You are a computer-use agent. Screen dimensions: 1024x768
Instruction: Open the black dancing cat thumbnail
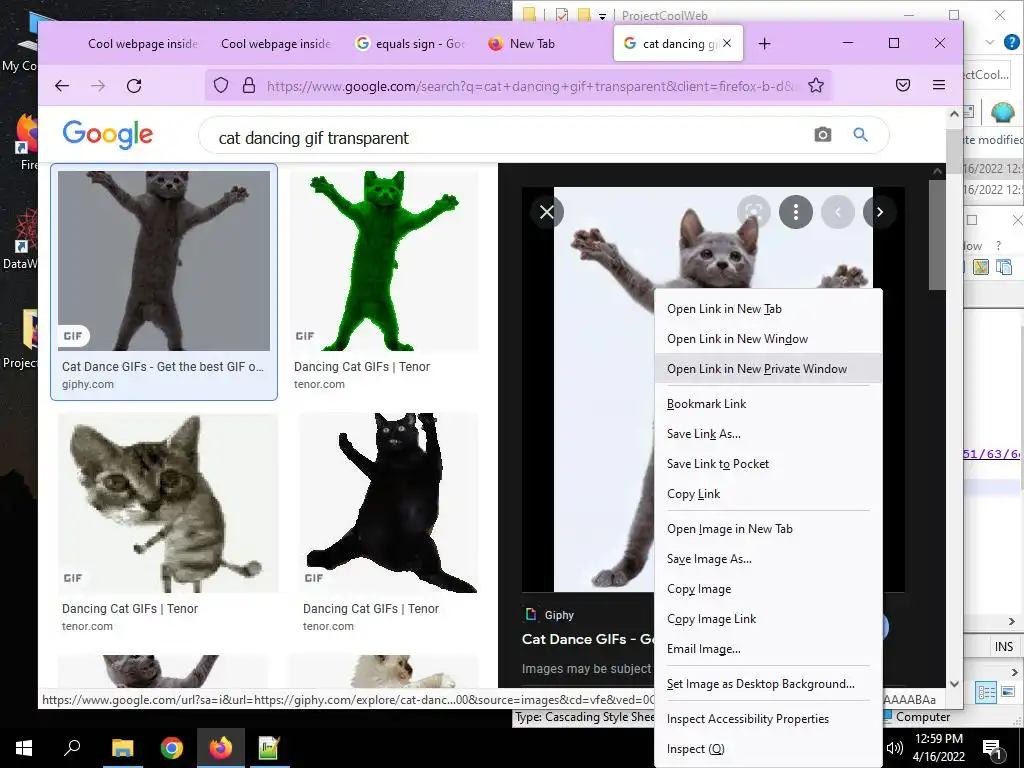click(389, 503)
